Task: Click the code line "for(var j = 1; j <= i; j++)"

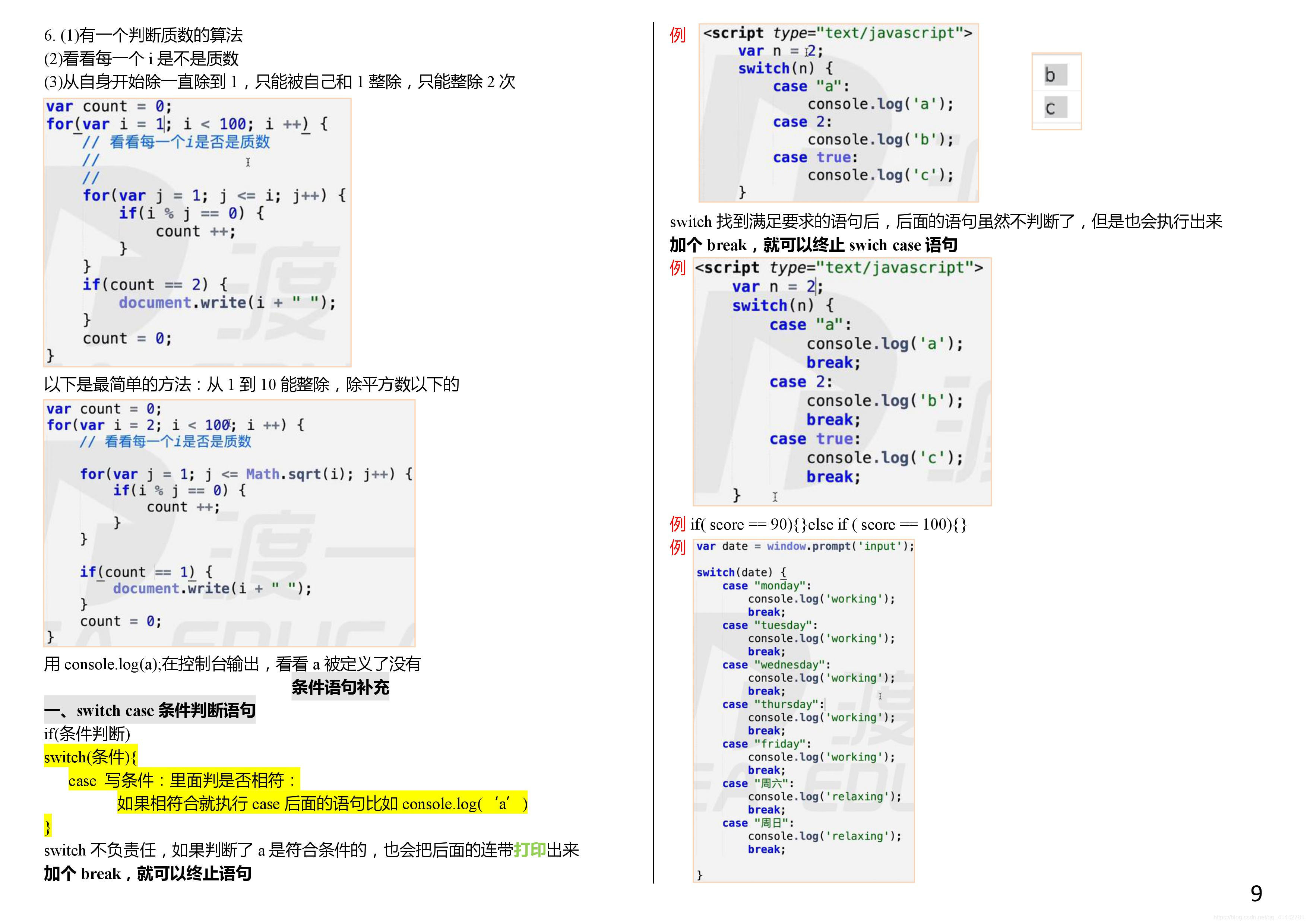Action: click(214, 196)
